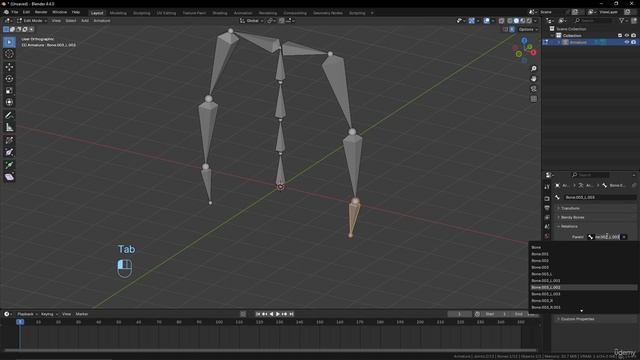The image size is (640, 360).
Task: Toggle show overlays button
Action: 487,20
